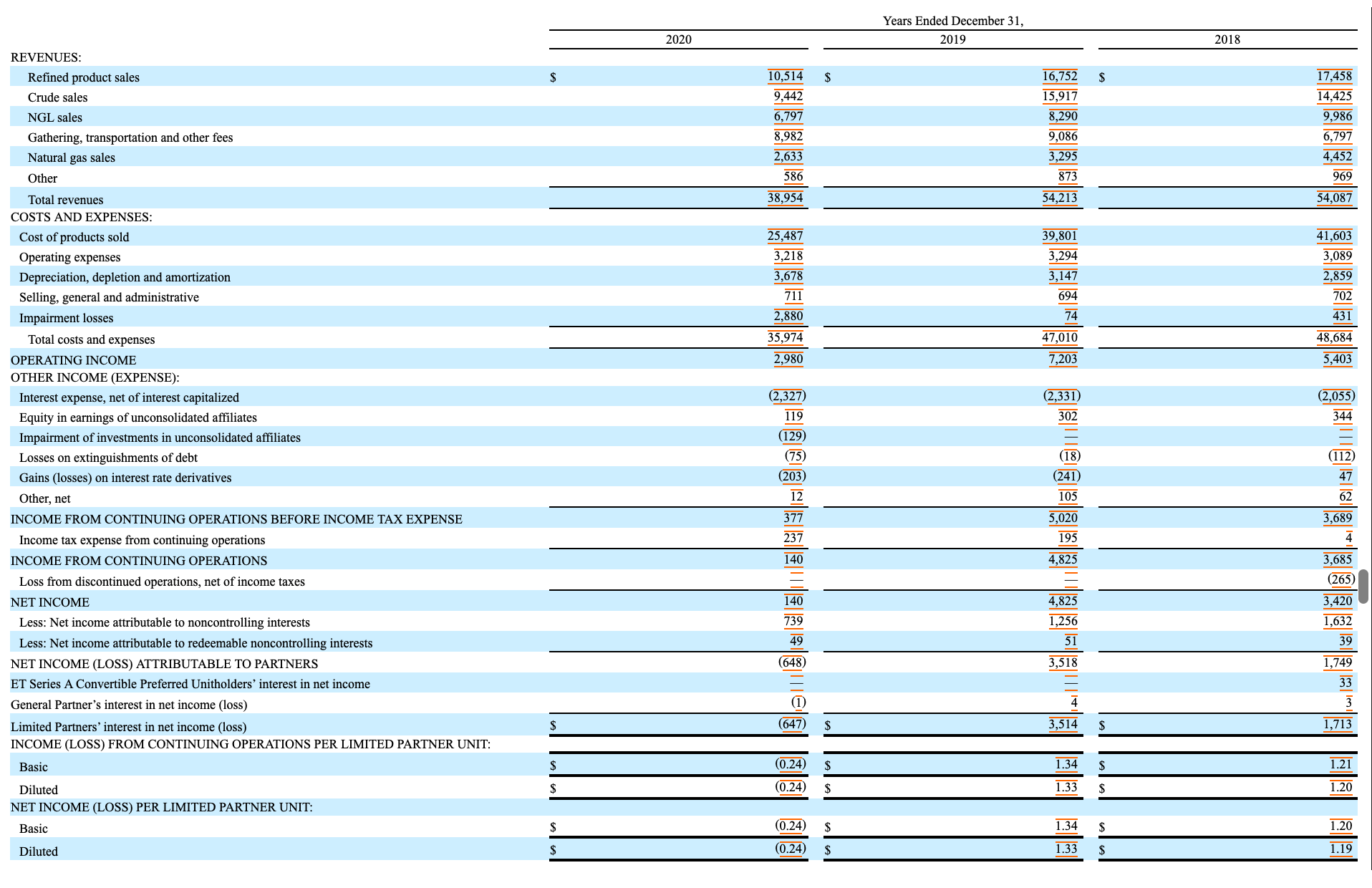Click 'General Partner's interest in net income' label

(129, 705)
